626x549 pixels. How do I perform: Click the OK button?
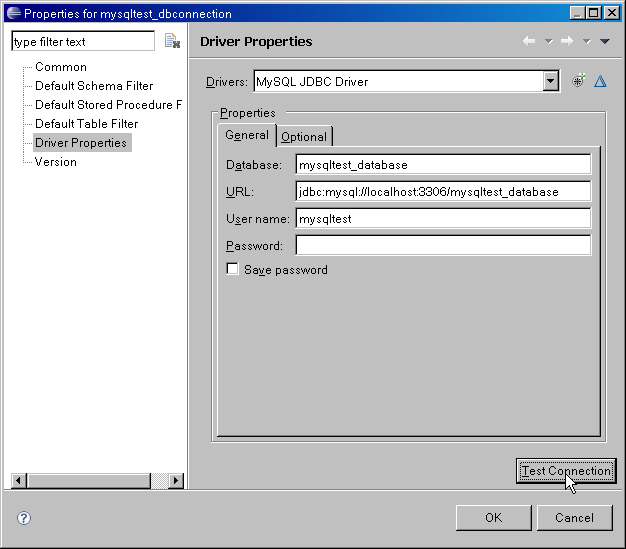493,517
